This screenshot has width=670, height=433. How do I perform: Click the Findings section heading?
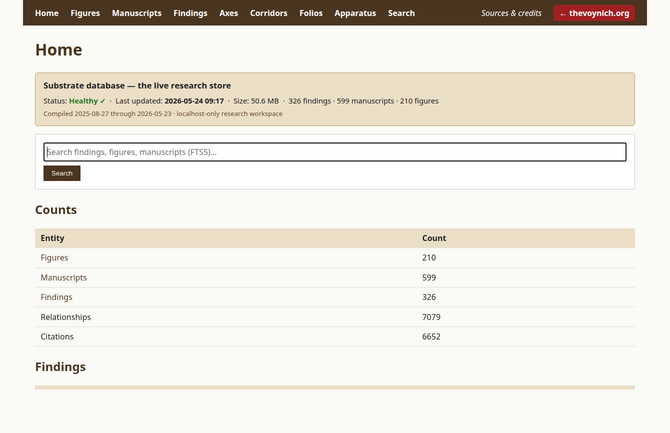[x=60, y=367]
